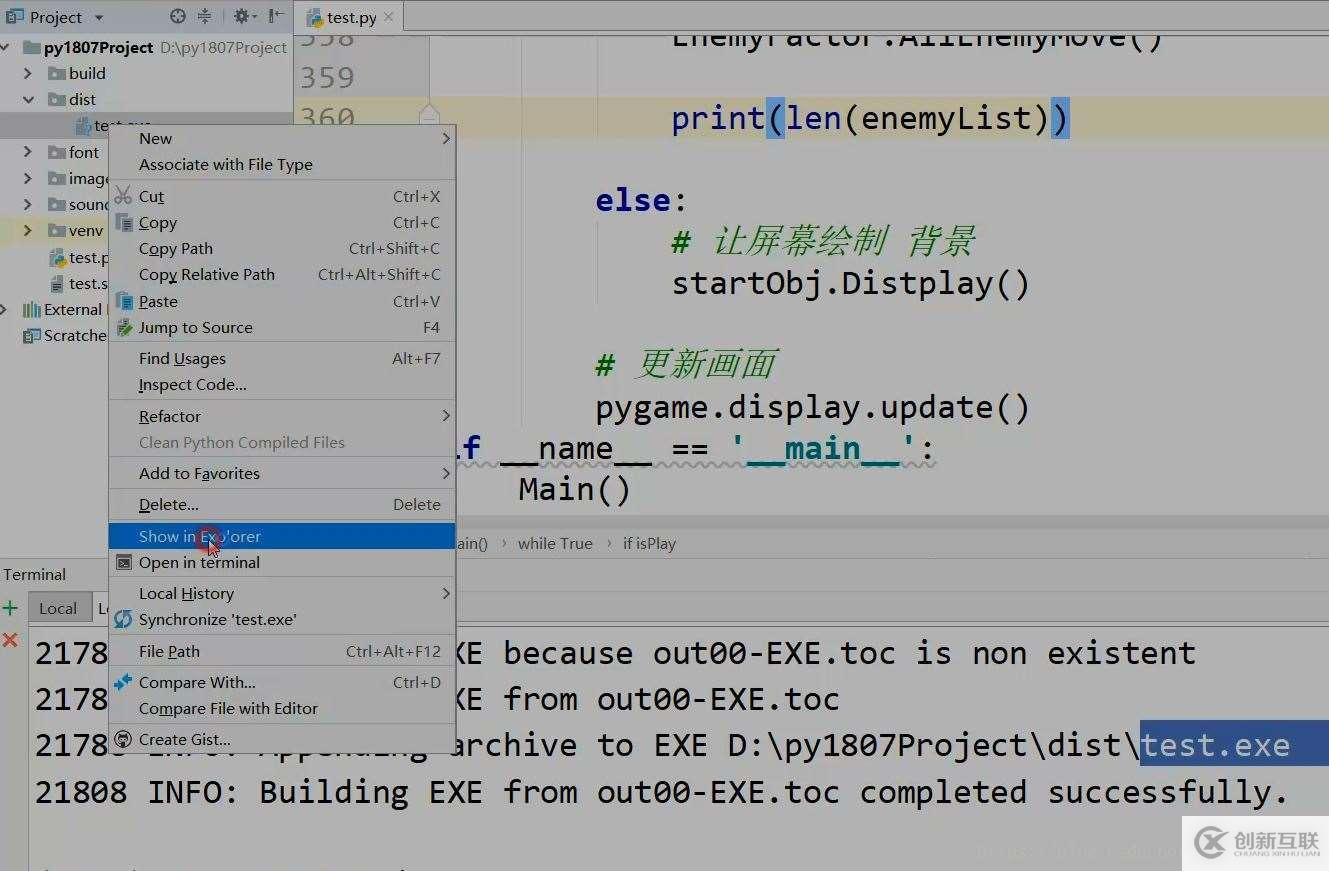The height and width of the screenshot is (871, 1329).
Task: Click the clipboard icon next to Paste
Action: coord(124,301)
